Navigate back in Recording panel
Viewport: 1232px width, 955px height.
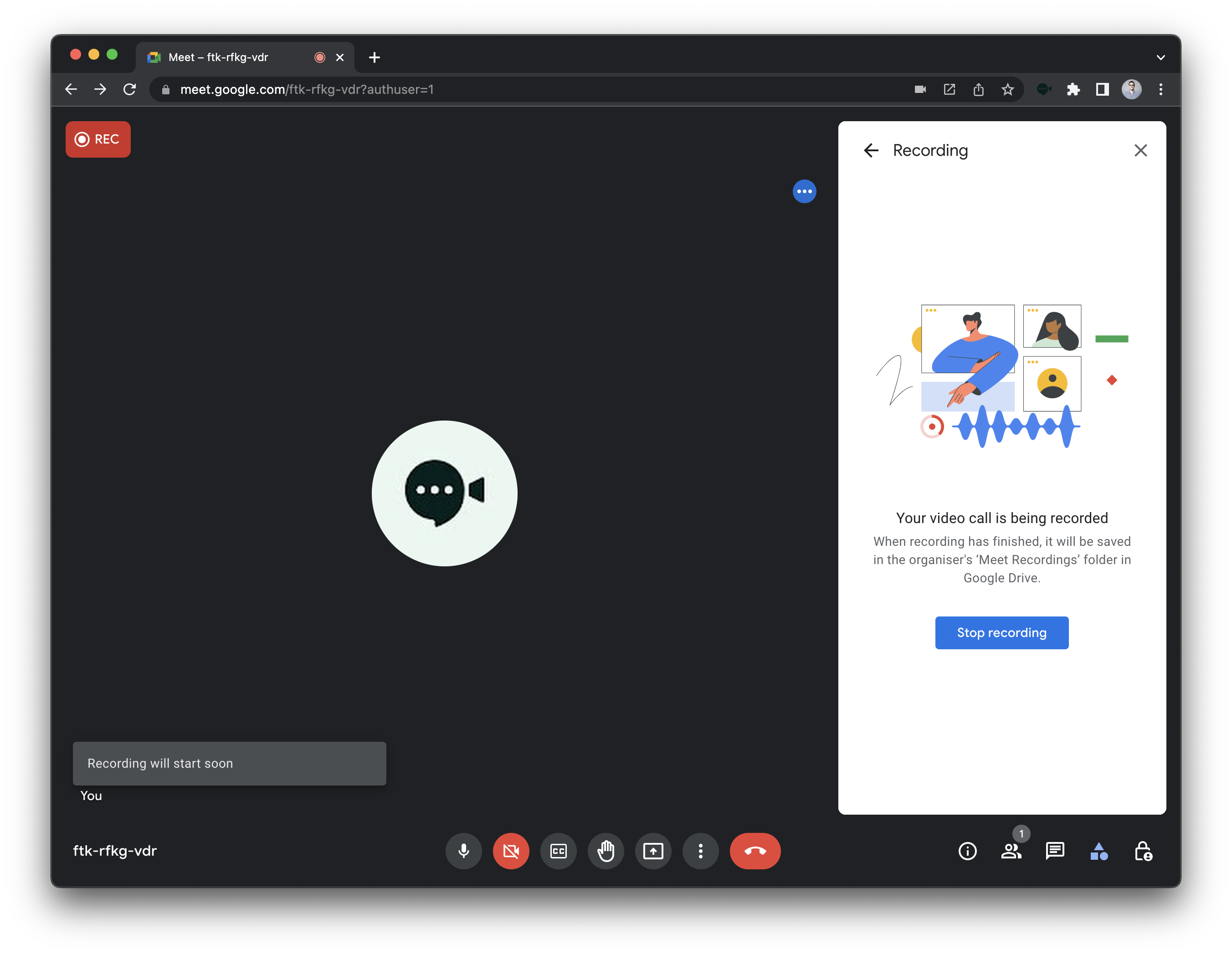point(870,150)
